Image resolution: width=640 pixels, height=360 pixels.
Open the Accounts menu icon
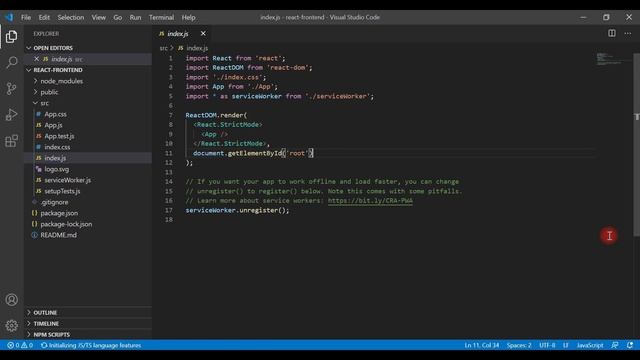11,300
